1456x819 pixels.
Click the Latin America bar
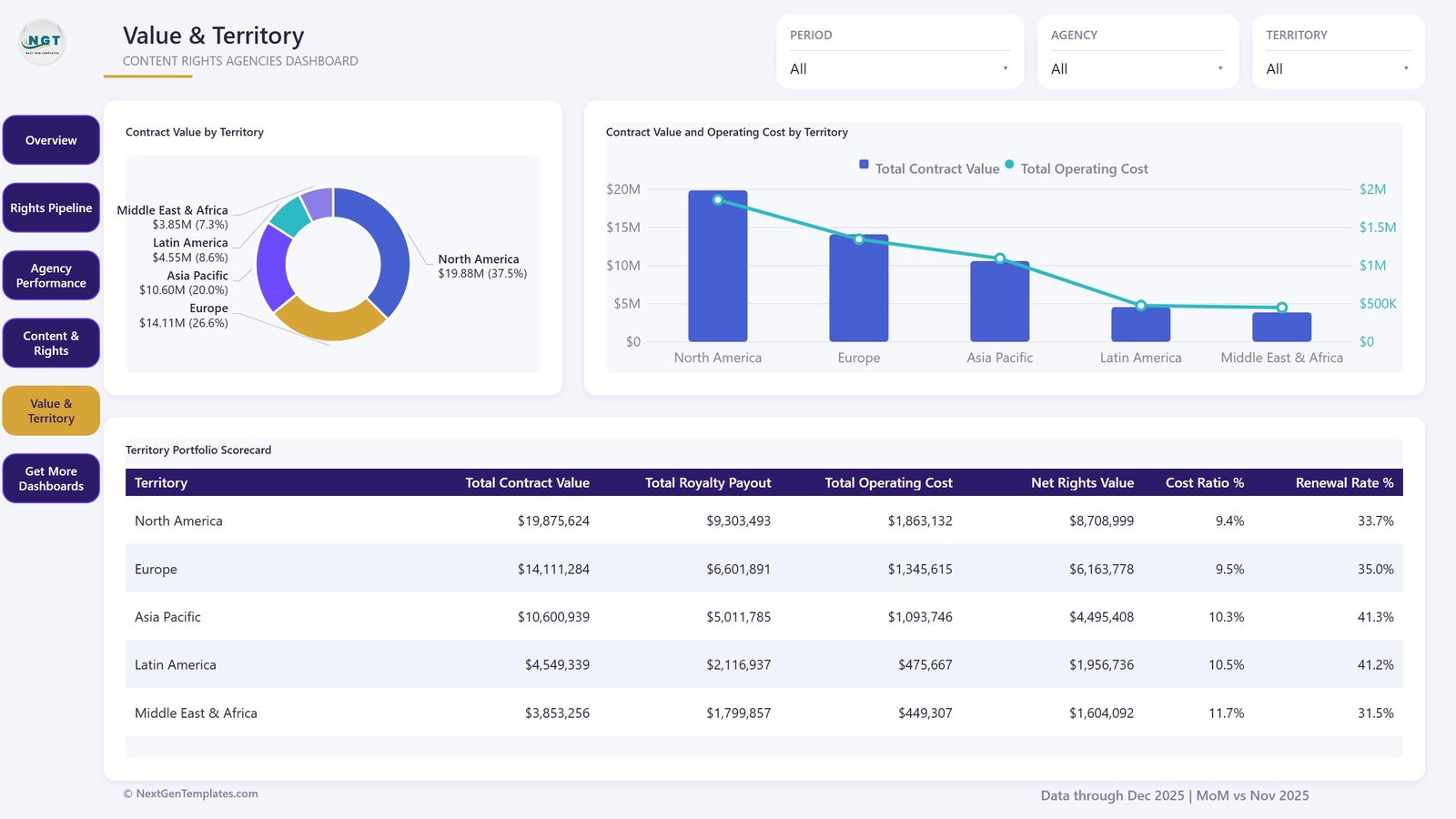(x=1141, y=325)
